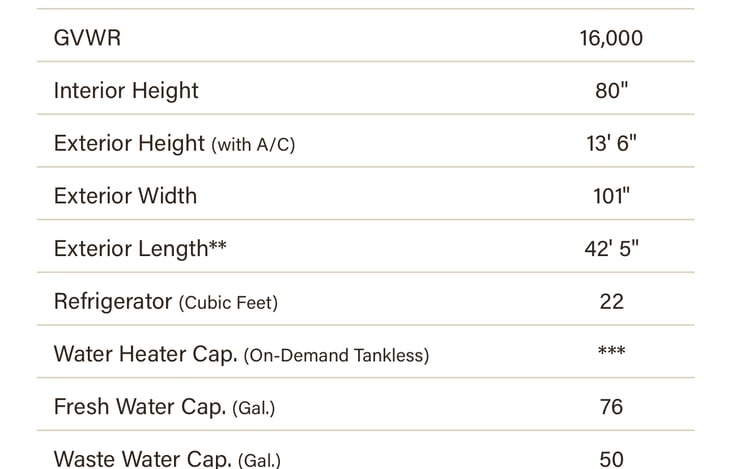
Task: Select the waste water value 50
Action: 611,459
